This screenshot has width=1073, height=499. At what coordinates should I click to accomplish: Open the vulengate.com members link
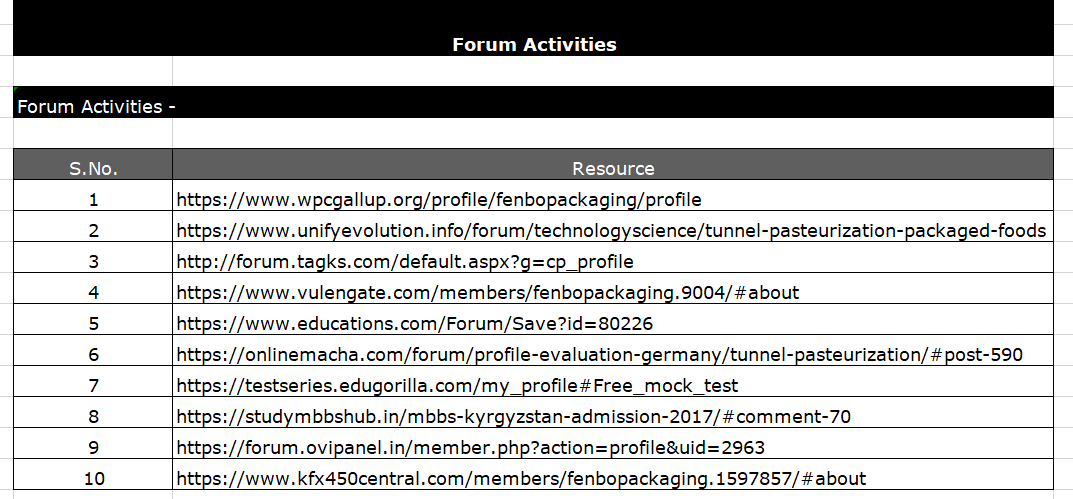point(488,293)
